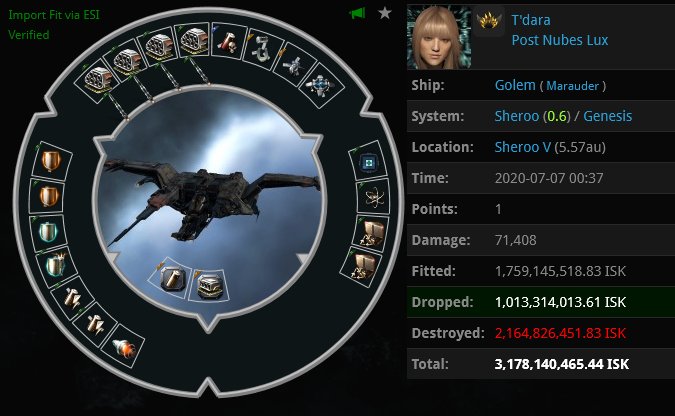Click the top bronze shield hardener module
675x416 pixels.
tap(50, 161)
